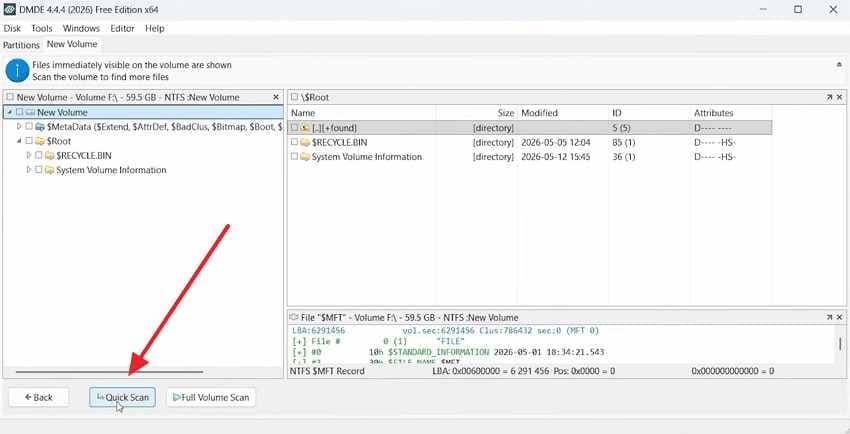
Task: Tick the $RECYCLE.BIN checkbox in the tree
Action: pos(38,156)
